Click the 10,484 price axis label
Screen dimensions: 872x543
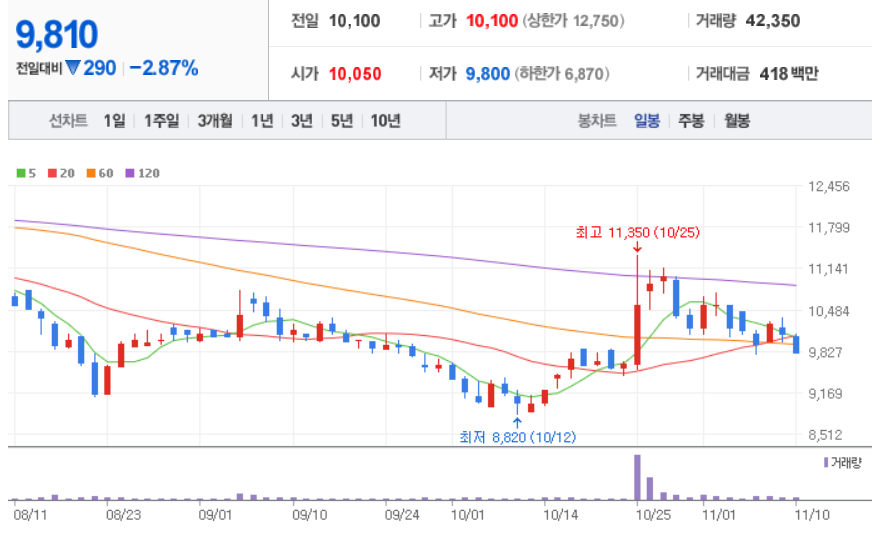coord(829,311)
